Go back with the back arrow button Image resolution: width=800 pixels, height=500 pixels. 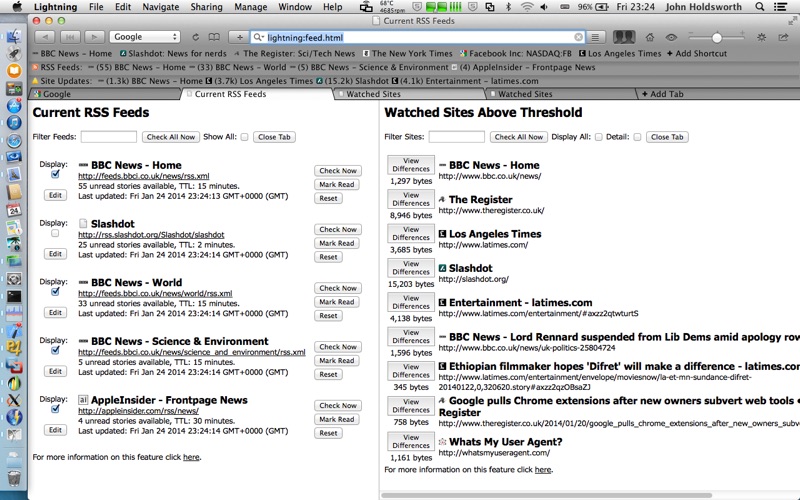45,37
